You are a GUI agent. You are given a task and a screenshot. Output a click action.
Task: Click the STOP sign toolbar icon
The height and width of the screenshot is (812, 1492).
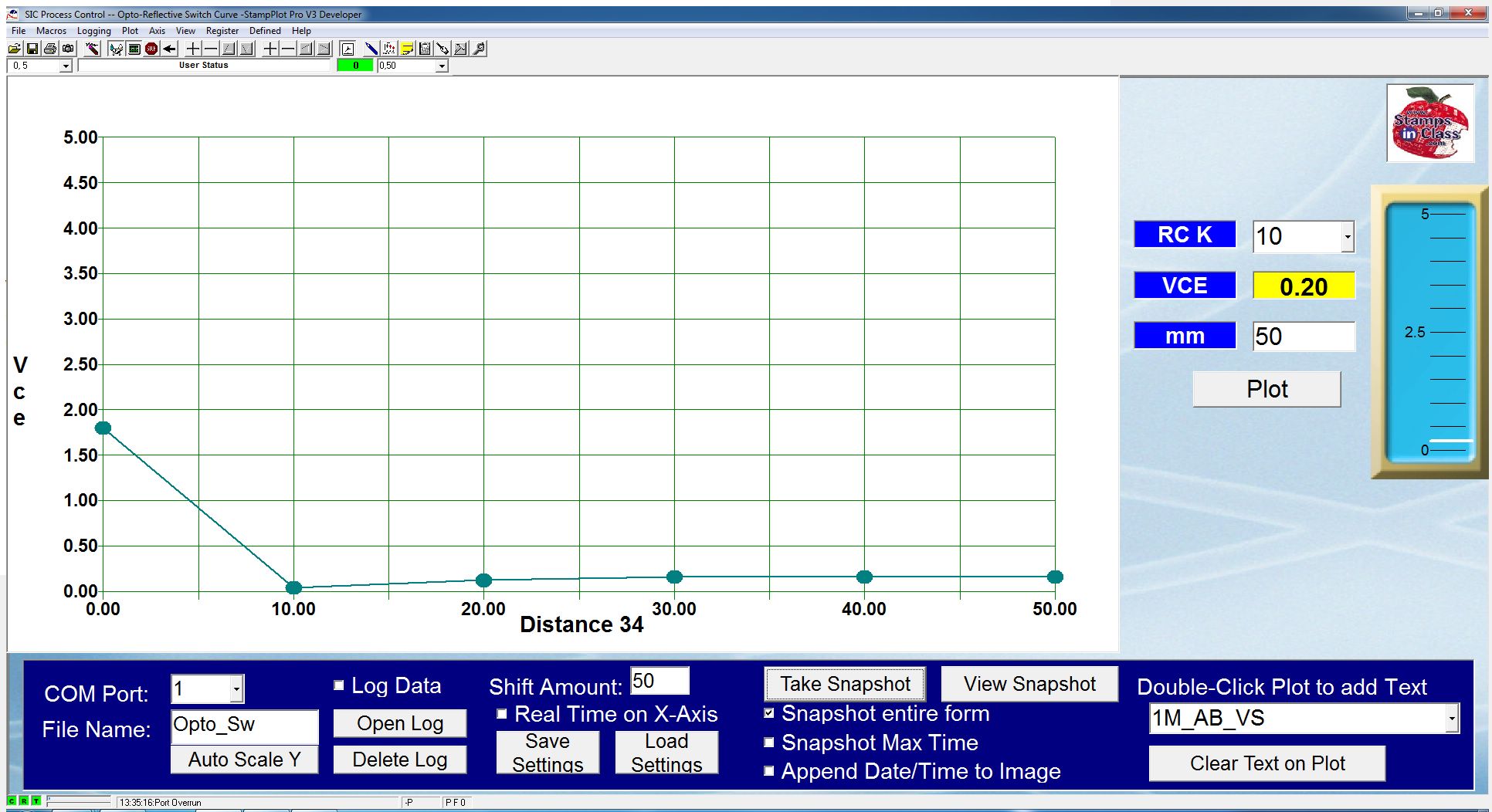pyautogui.click(x=151, y=49)
